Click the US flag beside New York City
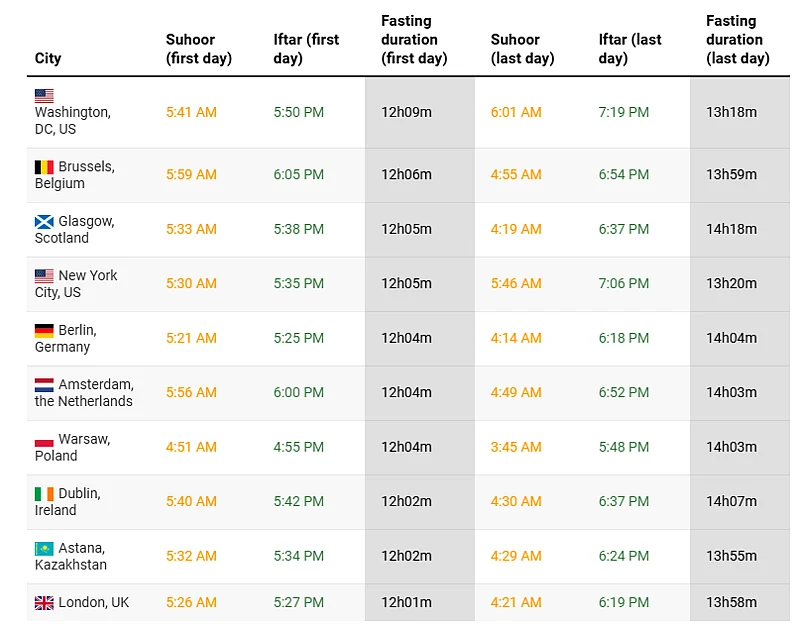The height and width of the screenshot is (626, 800). (x=44, y=276)
